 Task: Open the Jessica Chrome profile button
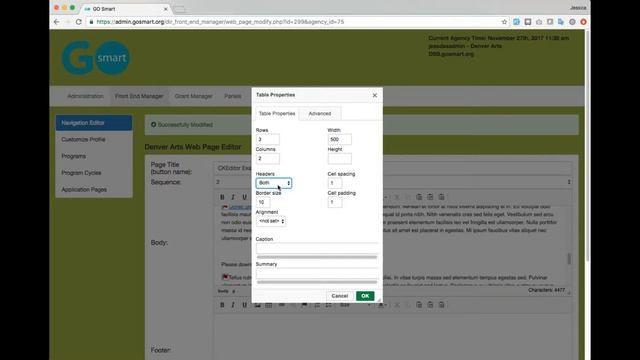(x=578, y=8)
